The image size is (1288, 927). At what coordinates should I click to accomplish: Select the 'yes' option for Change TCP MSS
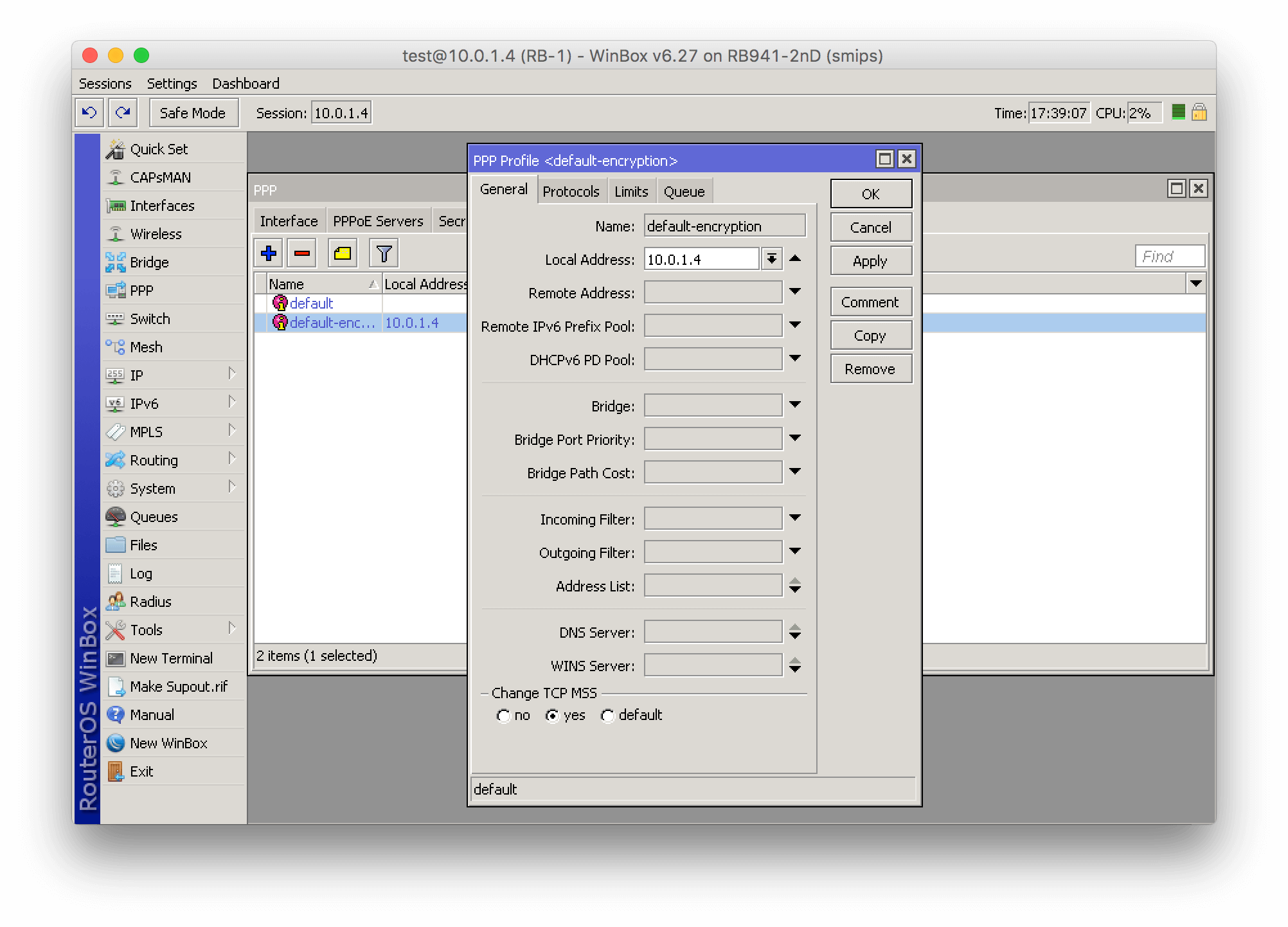click(x=553, y=715)
